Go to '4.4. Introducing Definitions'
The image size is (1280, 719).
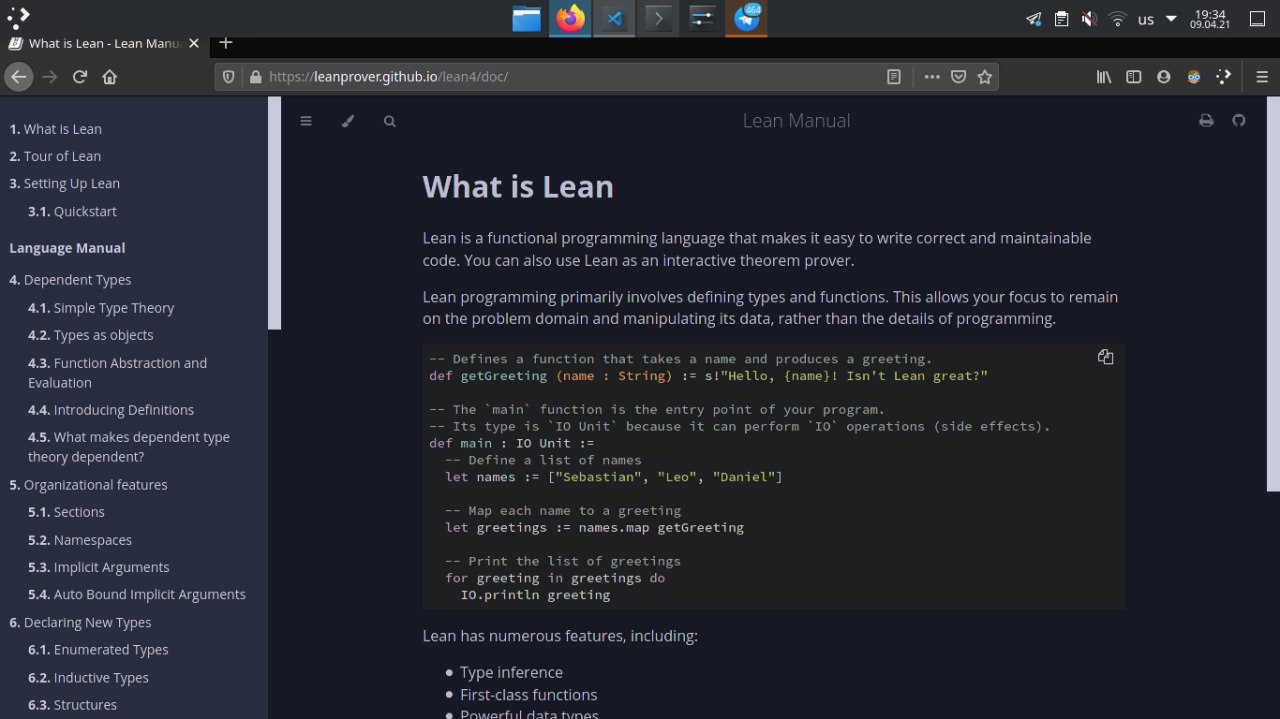(x=111, y=410)
